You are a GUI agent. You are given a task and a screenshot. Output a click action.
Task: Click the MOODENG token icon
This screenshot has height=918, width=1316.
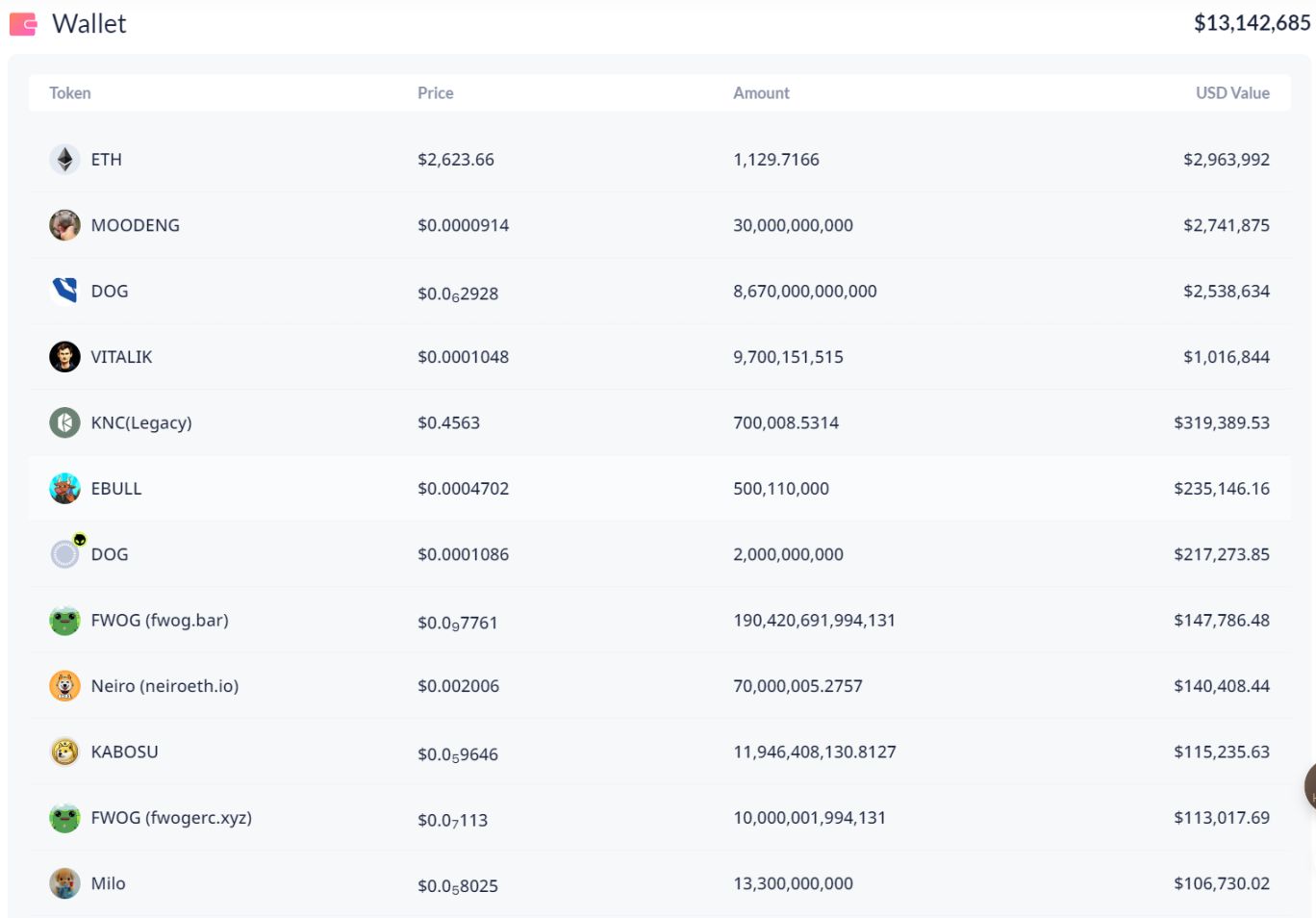pos(64,225)
